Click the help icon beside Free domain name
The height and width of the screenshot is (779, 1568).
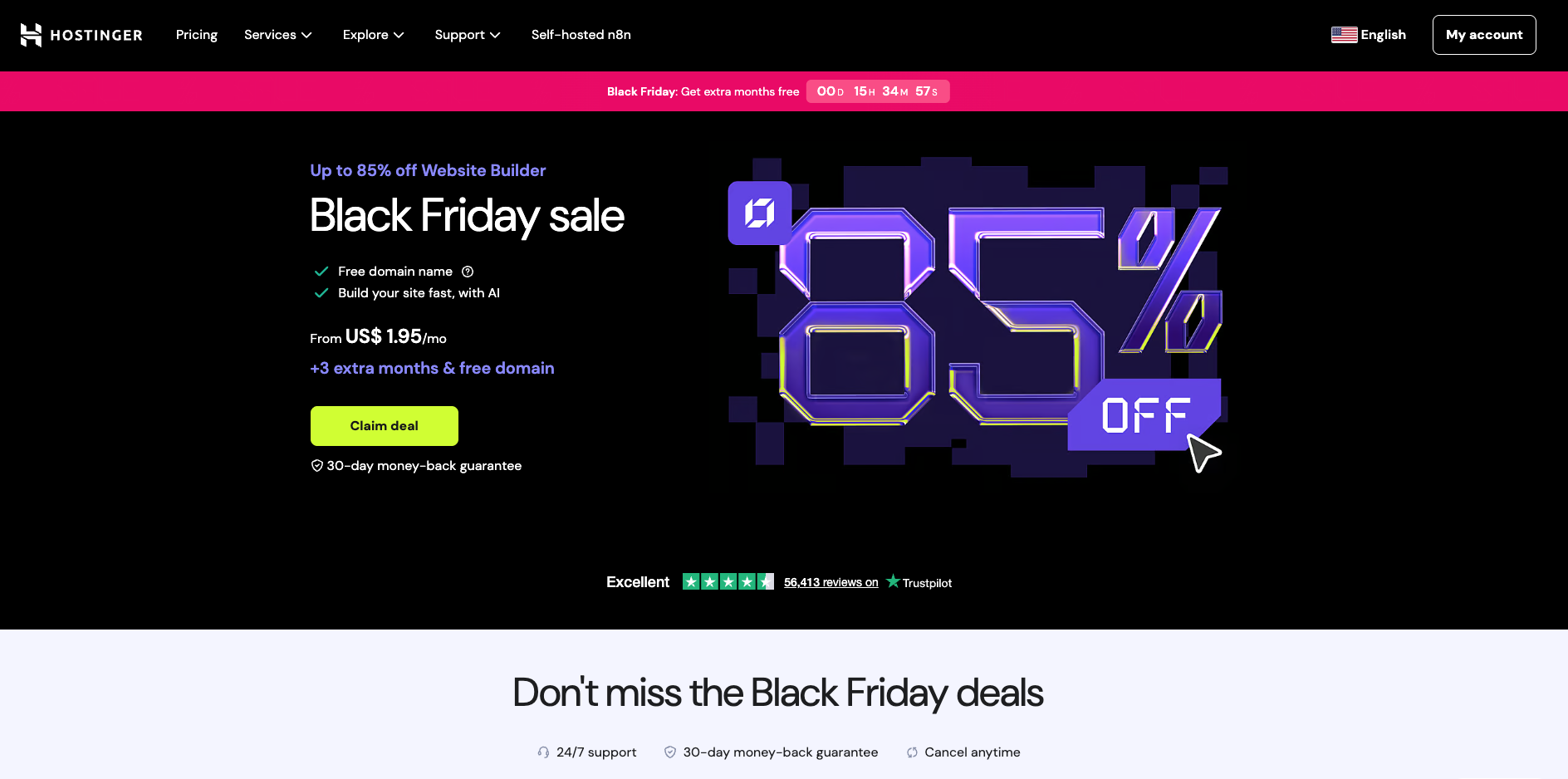[468, 272]
